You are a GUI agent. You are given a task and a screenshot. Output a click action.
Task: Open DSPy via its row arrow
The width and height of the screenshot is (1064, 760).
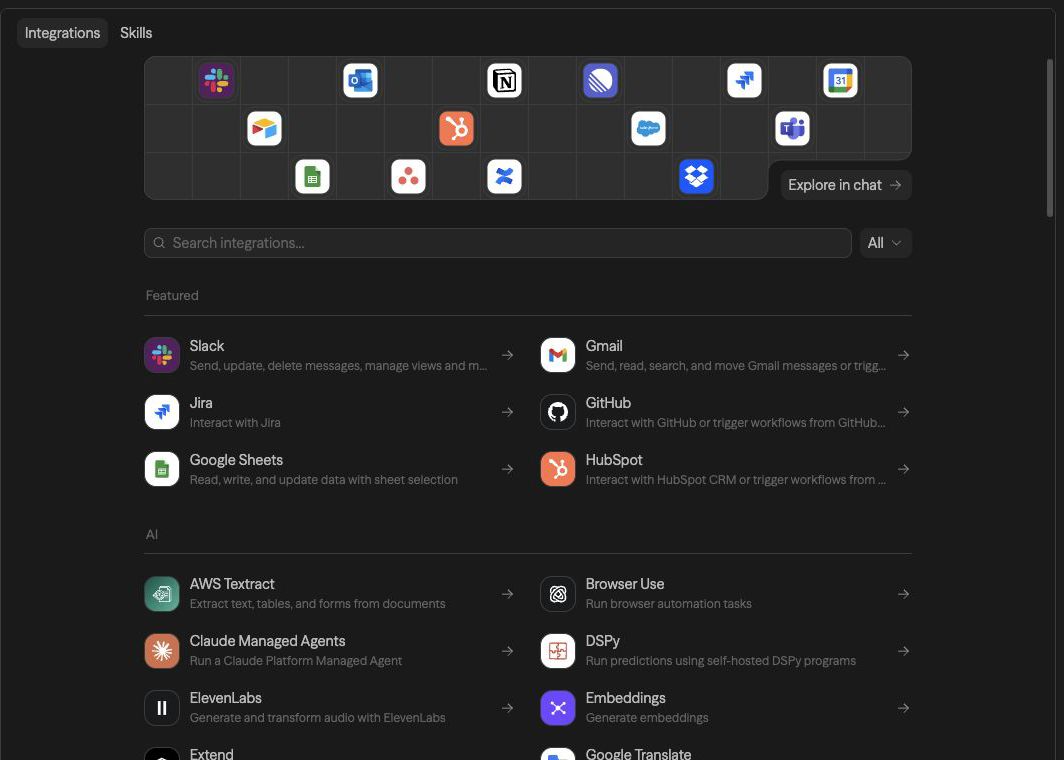903,651
